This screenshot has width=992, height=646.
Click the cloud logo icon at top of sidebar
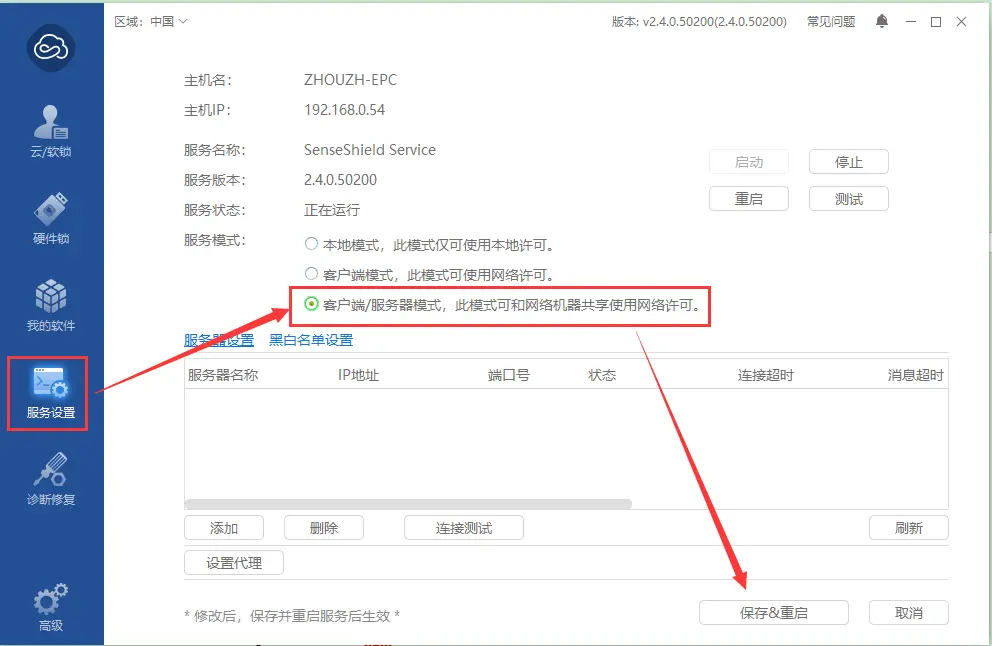tap(52, 45)
